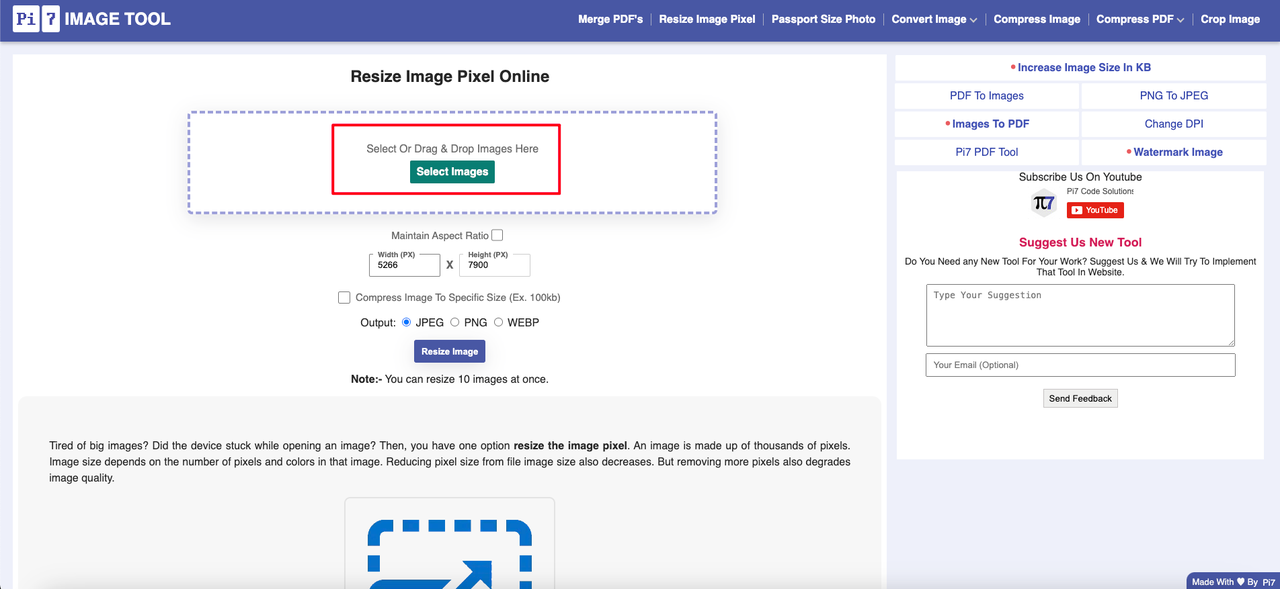Image resolution: width=1280 pixels, height=589 pixels.
Task: Click the 'Resize Image Pixel Online' heading
Action: point(450,77)
